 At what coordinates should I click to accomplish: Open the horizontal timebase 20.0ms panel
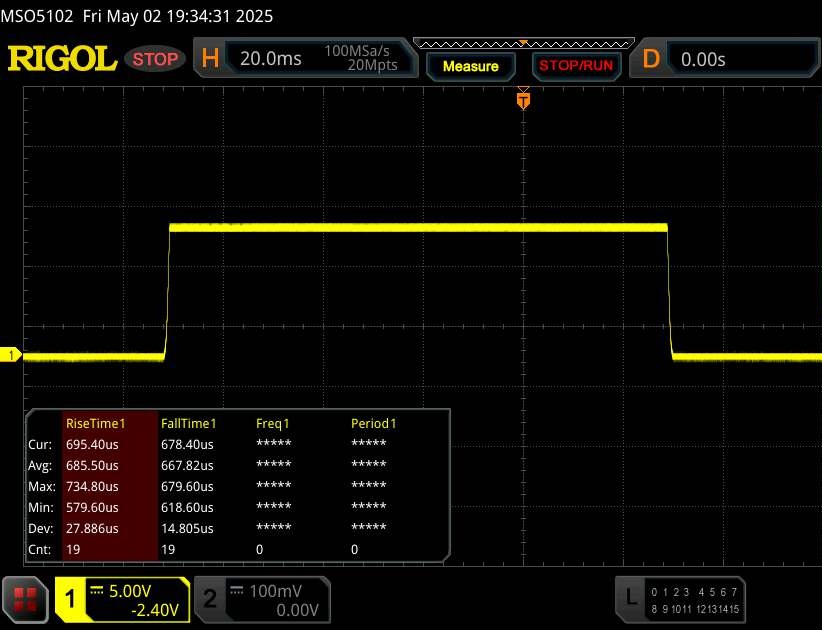306,58
